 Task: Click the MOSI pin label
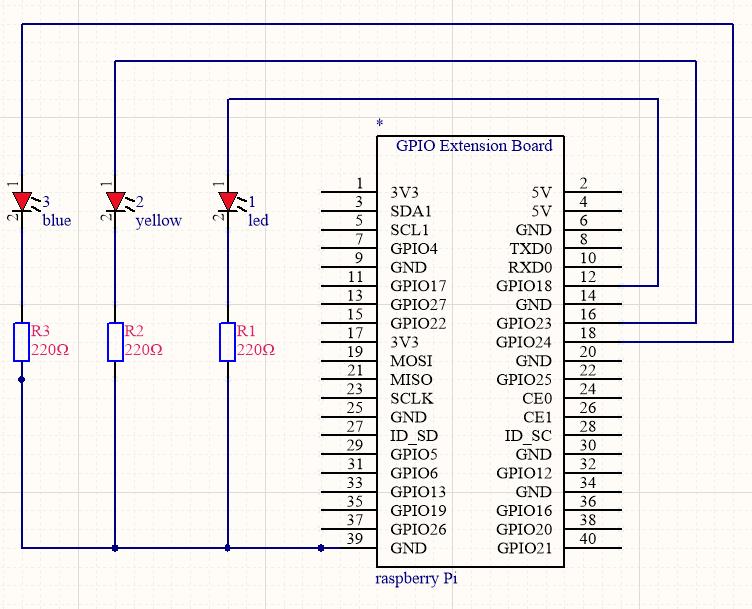[x=411, y=361]
